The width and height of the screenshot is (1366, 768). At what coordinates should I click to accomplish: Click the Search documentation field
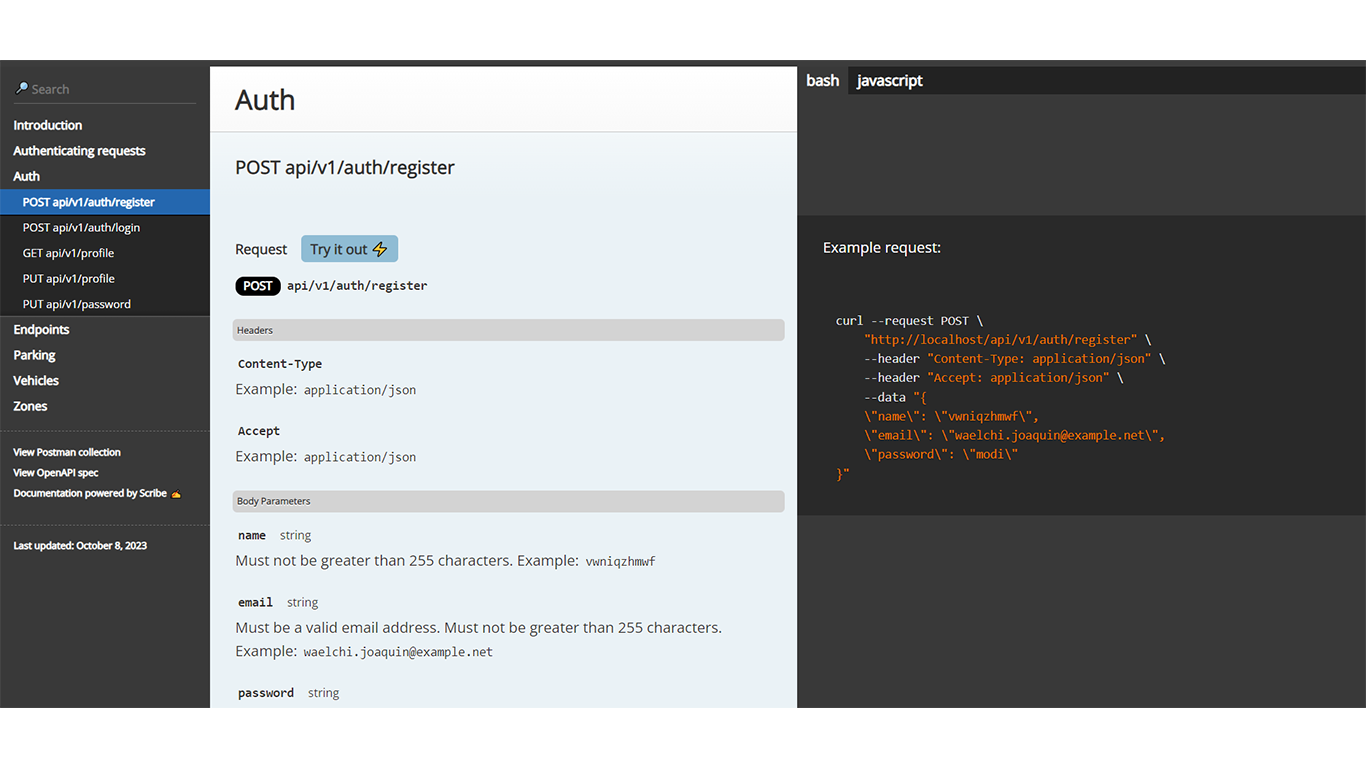click(105, 89)
